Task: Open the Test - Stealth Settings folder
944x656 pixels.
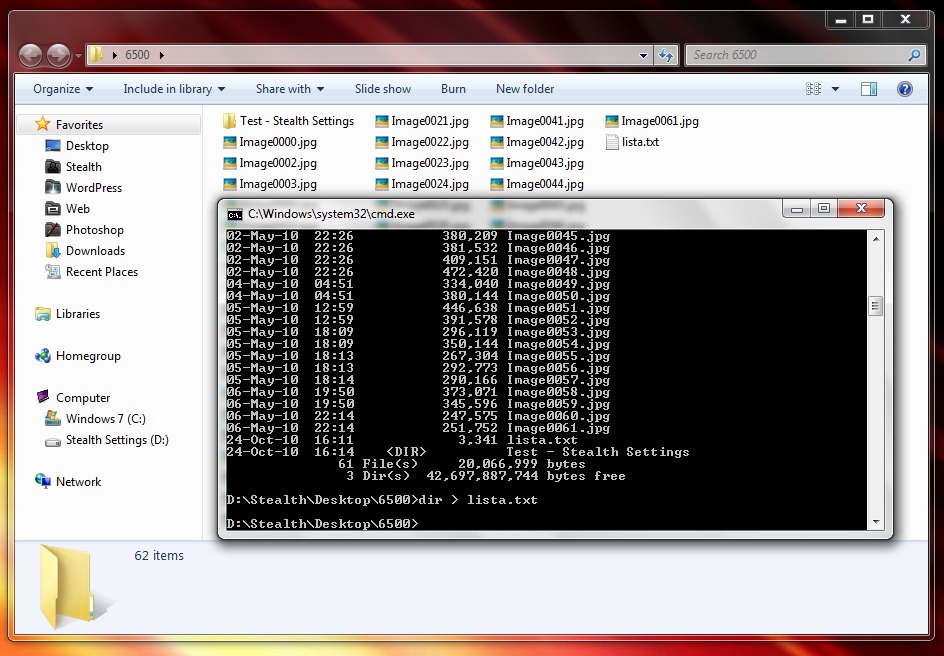Action: point(296,121)
